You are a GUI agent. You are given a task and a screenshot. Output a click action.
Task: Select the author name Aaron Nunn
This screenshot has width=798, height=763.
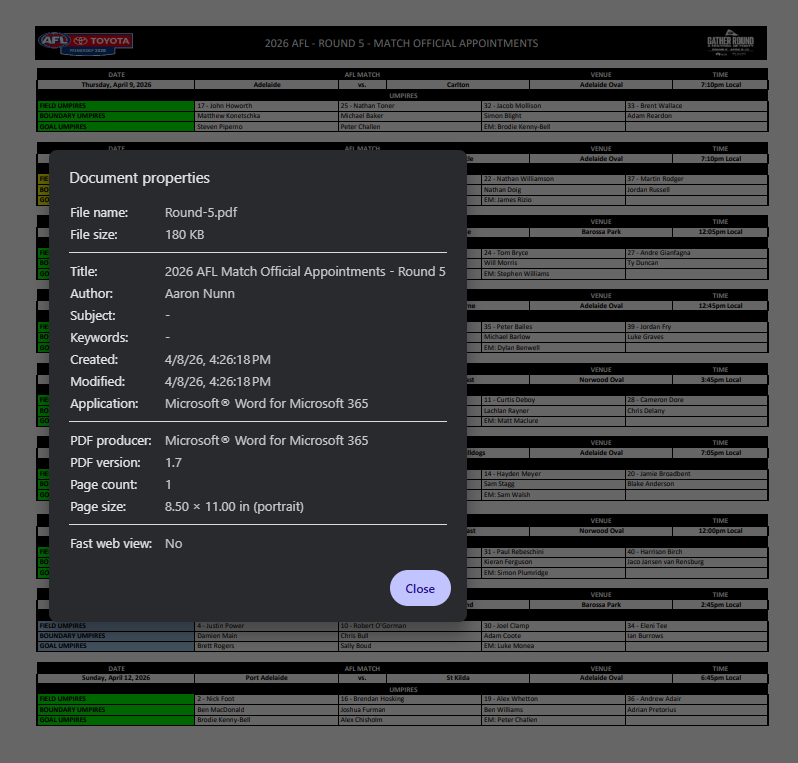pyautogui.click(x=199, y=293)
